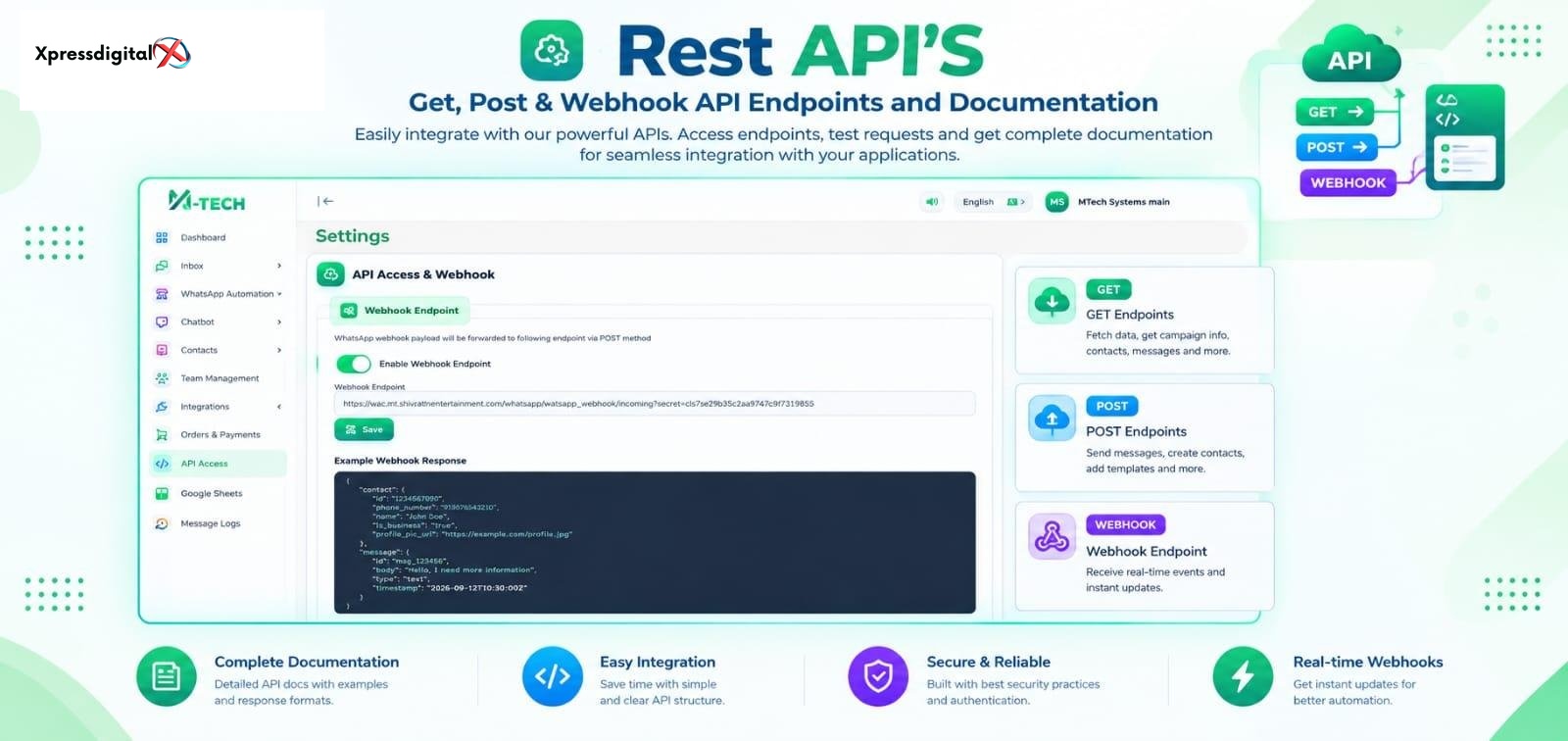The image size is (1568, 741).
Task: Click the Inbox icon in the sidebar
Action: [162, 266]
